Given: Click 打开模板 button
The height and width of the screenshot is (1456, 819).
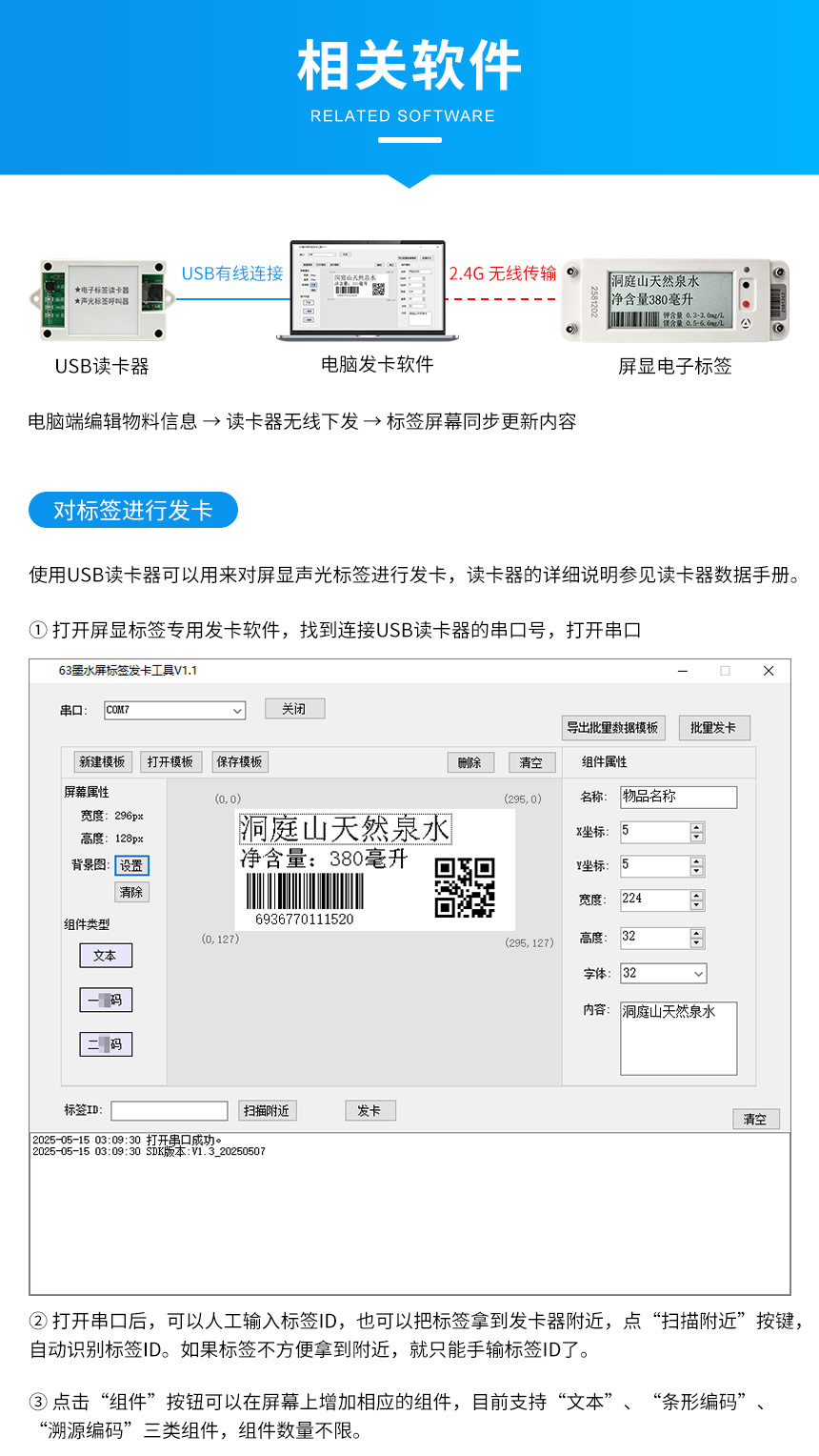Looking at the screenshot, I should pos(170,761).
